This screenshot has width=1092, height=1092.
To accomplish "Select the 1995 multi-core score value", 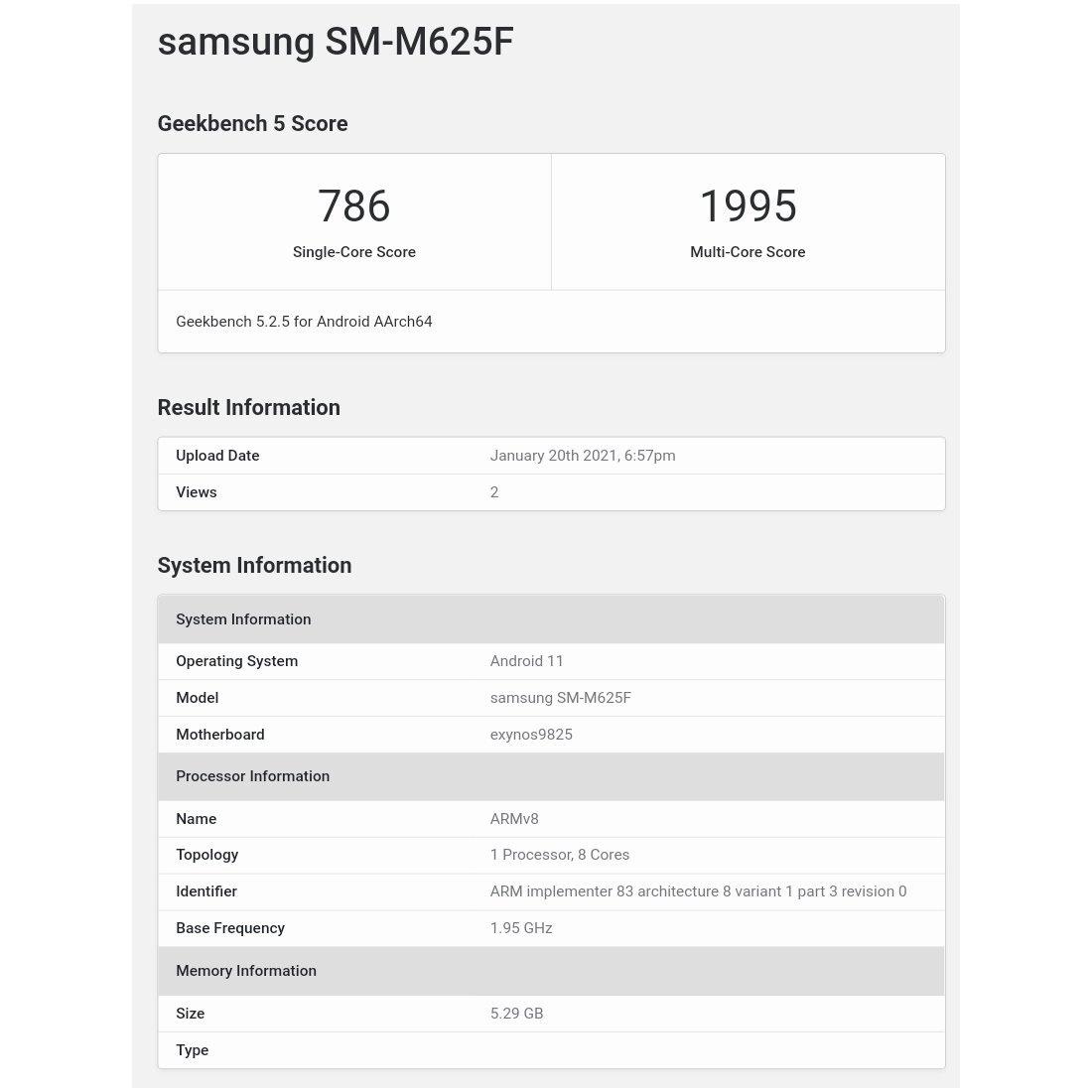I will [x=748, y=206].
